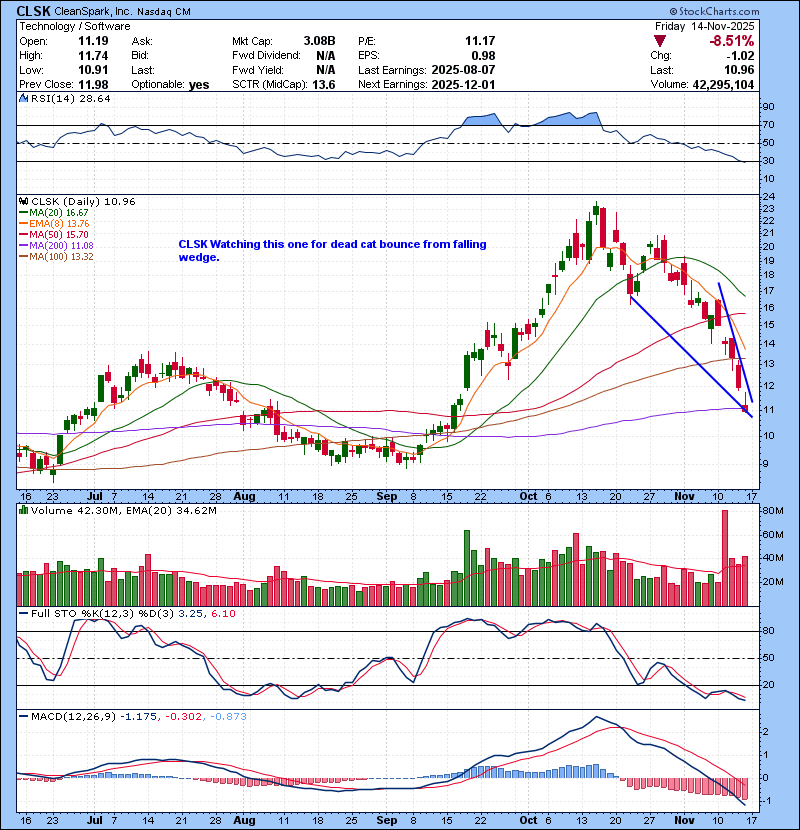Click the tallest red volume bar in November
Viewport: 800px width, 830px height.
tap(725, 558)
